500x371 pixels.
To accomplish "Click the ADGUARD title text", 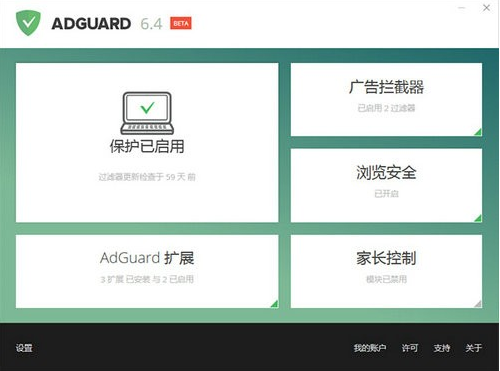I will (91, 24).
